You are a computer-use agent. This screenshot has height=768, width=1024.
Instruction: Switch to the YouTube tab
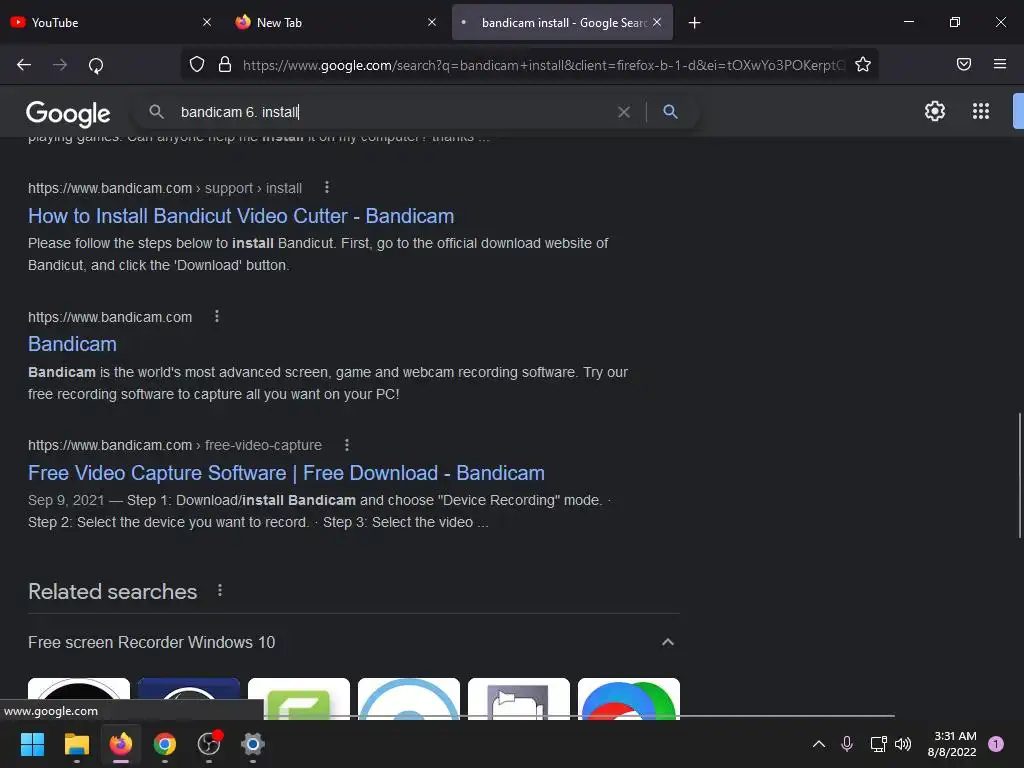coord(110,22)
